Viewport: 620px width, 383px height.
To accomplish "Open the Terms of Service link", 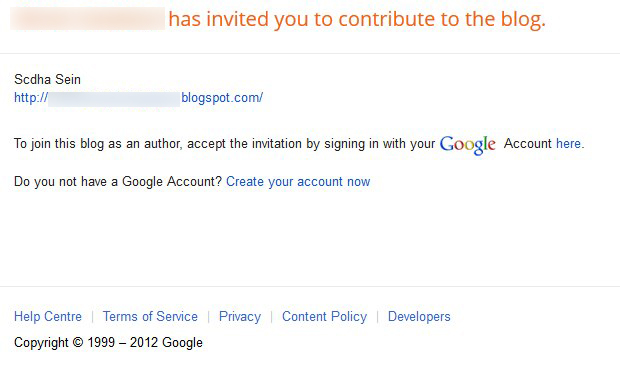I will click(150, 316).
